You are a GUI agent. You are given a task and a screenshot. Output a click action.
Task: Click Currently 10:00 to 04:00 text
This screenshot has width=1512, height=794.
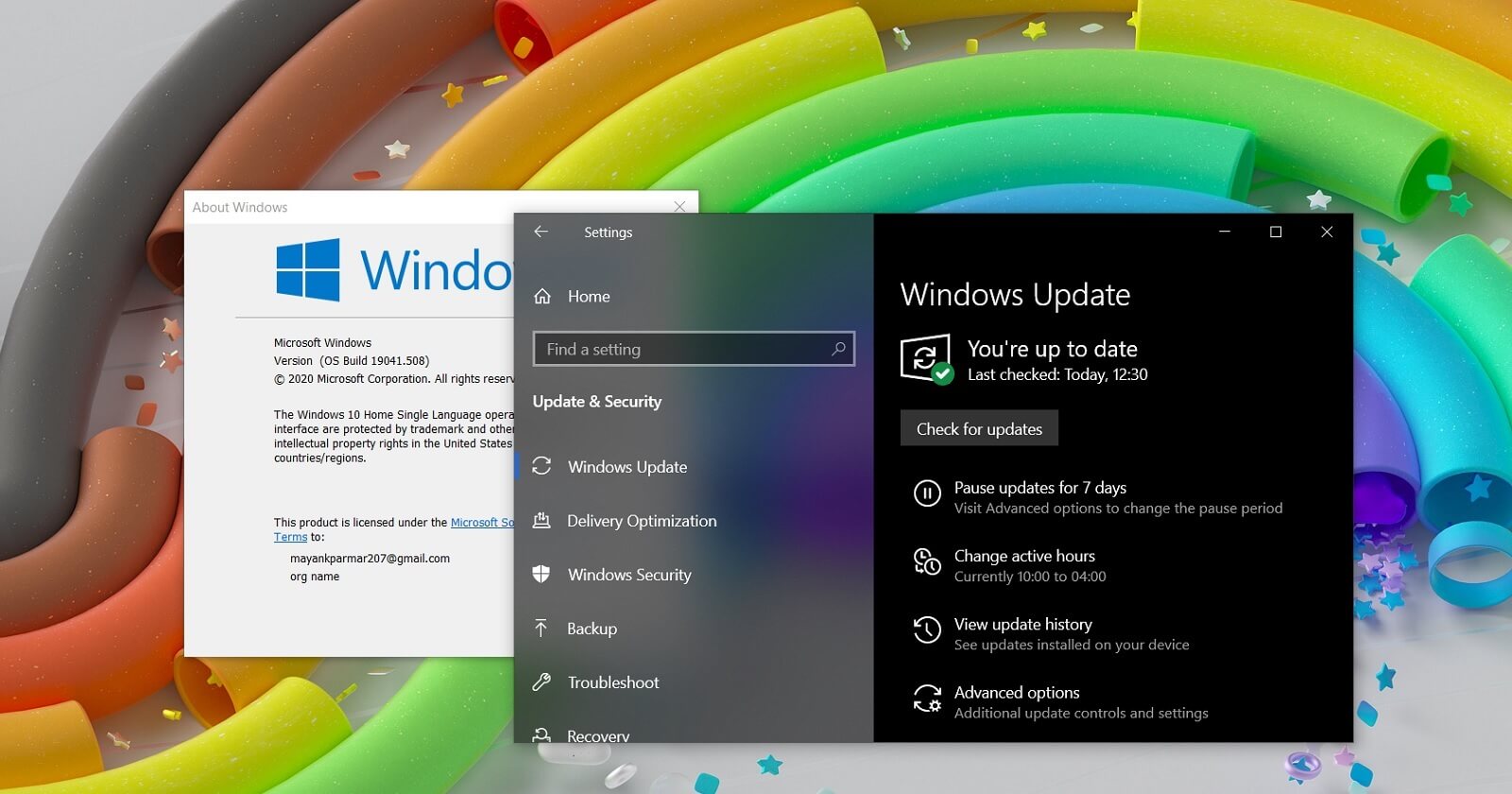pos(1030,577)
